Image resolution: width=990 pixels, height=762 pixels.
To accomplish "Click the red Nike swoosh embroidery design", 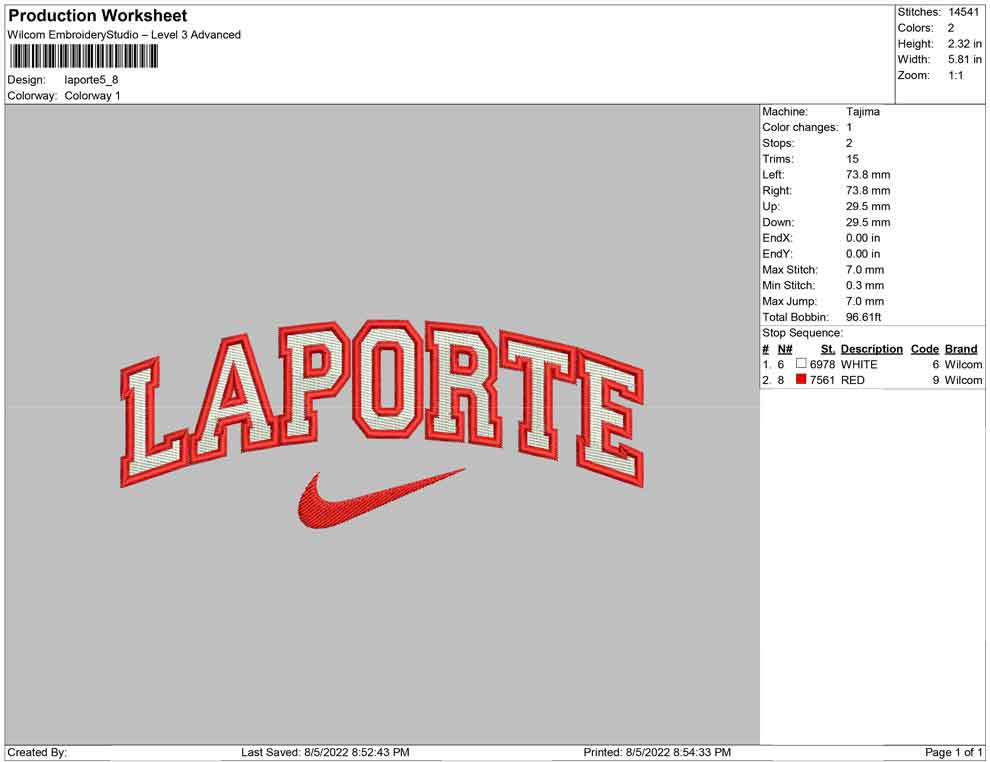I will [x=381, y=498].
